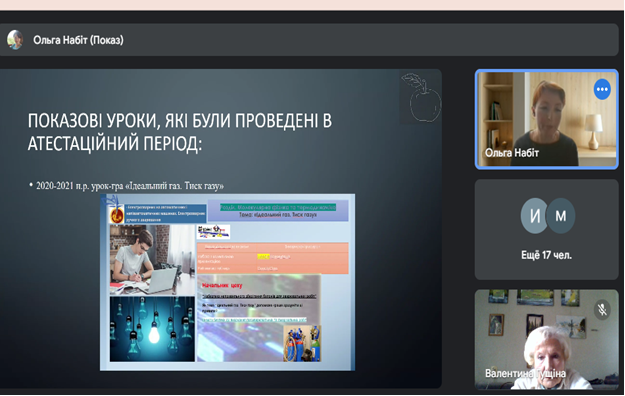Click the orange table in embedded slide
This screenshot has width=625, height=396.
point(273,258)
